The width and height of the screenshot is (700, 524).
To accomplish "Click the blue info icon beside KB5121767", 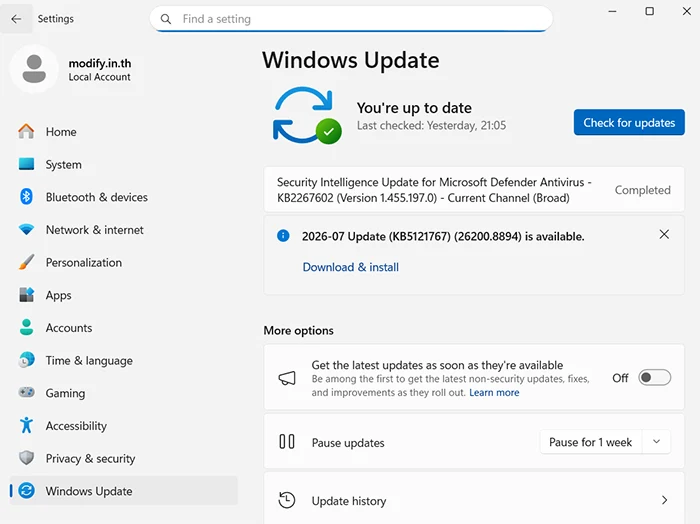I will click(x=283, y=236).
